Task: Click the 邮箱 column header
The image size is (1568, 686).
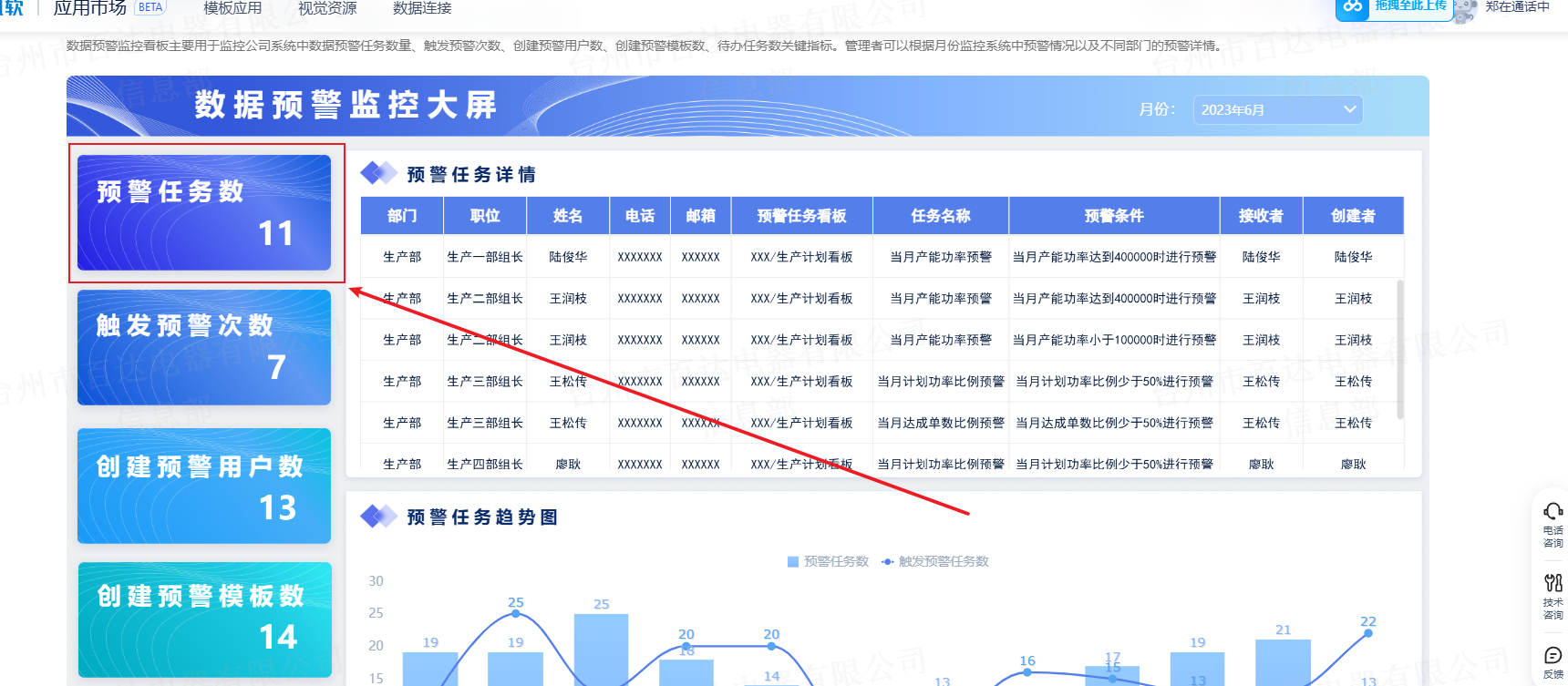Action: (x=701, y=216)
